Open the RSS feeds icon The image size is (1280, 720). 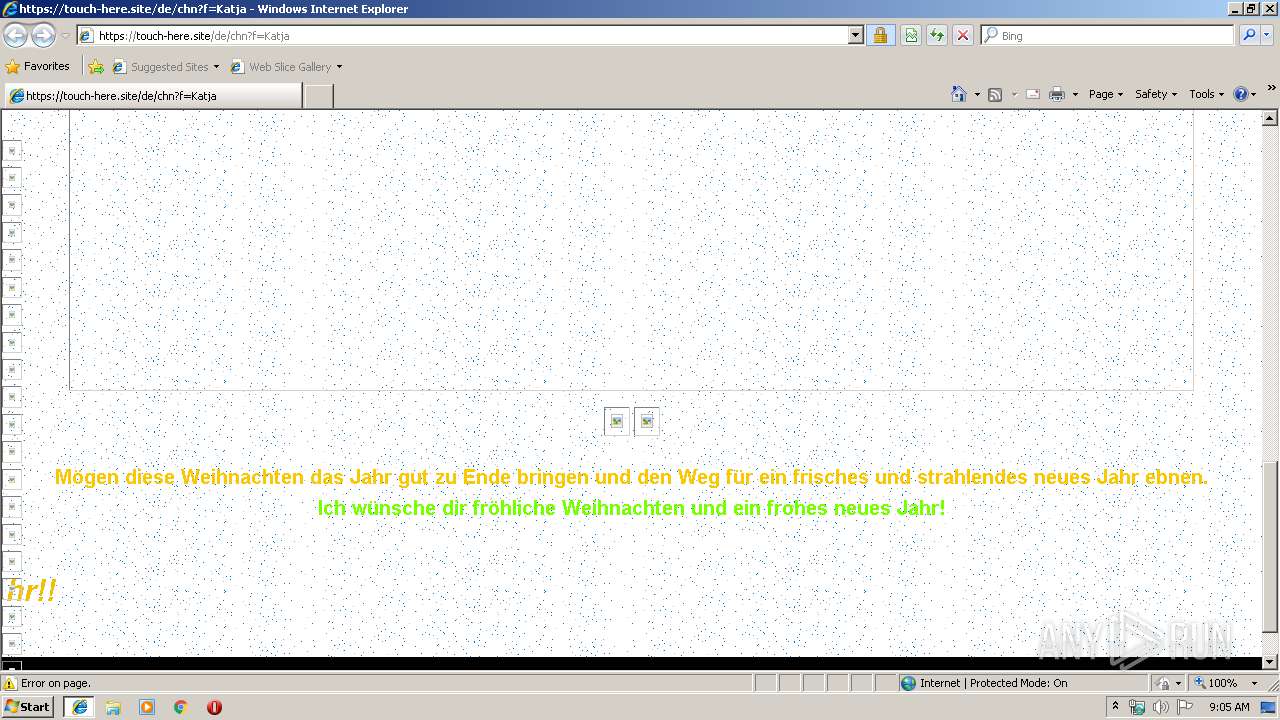[995, 94]
